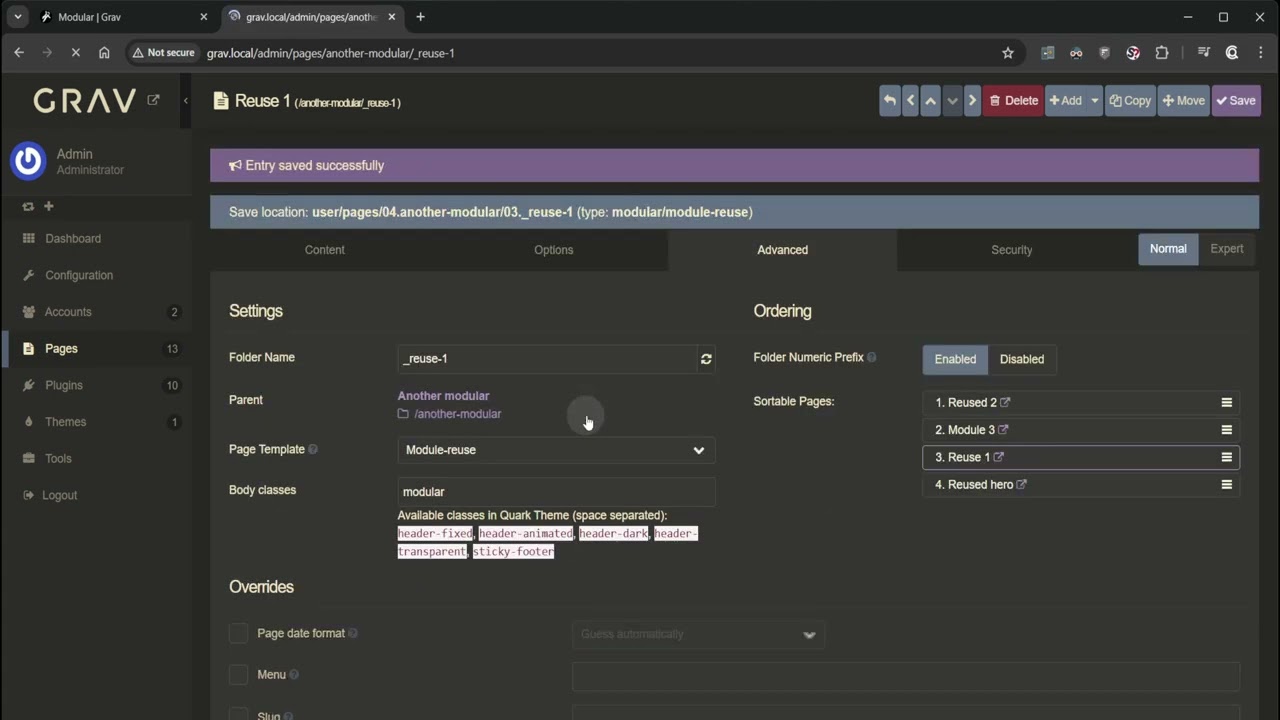Click the drag handle on Module 3 row
The width and height of the screenshot is (1280, 720).
coord(1227,430)
